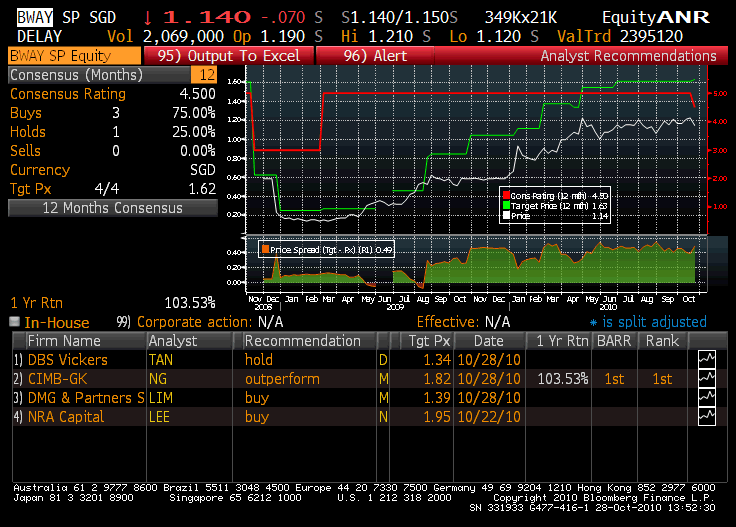Viewport: 736px width, 527px height.
Task: Click target price 1.39
Action: coord(437,398)
